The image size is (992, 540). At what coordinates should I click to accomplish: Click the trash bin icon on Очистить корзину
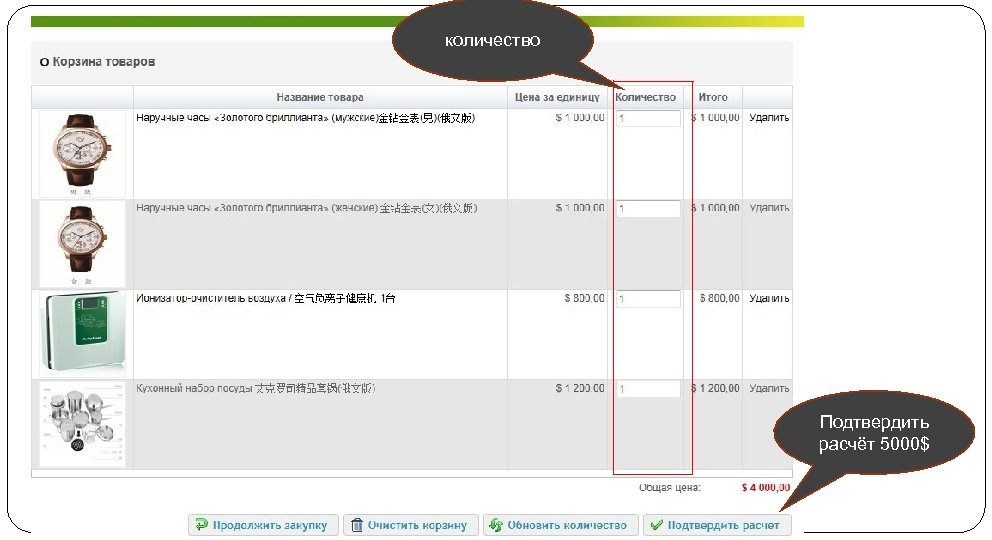tap(357, 525)
